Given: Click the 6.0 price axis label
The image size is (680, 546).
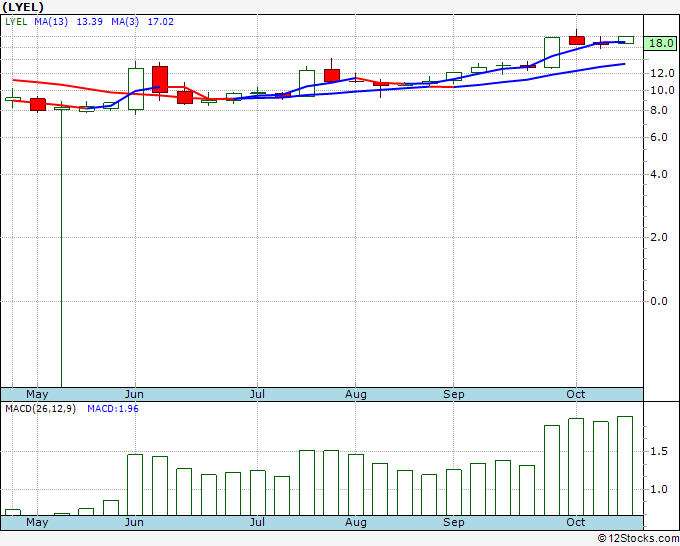Looking at the screenshot, I should click(x=658, y=137).
